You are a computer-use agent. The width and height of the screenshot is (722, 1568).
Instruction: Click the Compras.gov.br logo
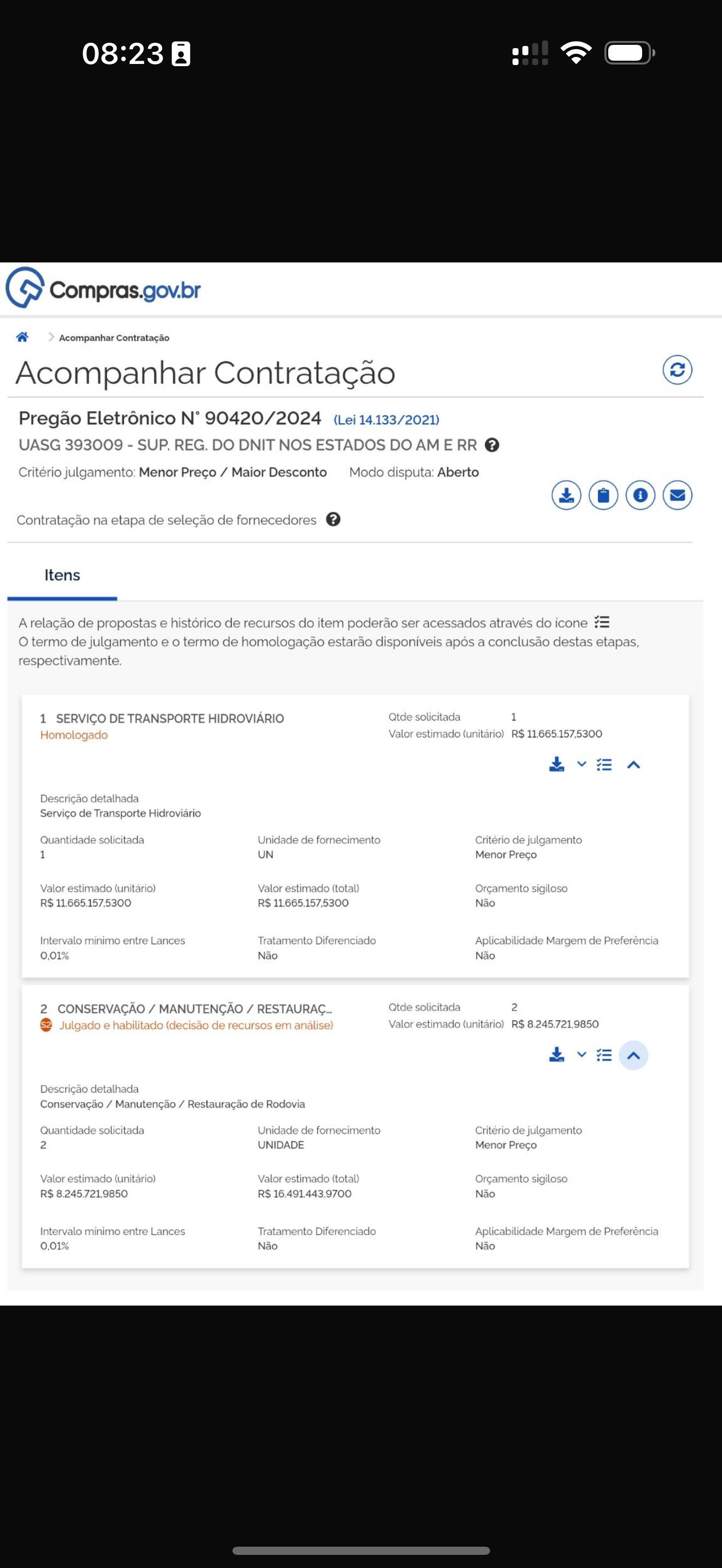[x=103, y=289]
